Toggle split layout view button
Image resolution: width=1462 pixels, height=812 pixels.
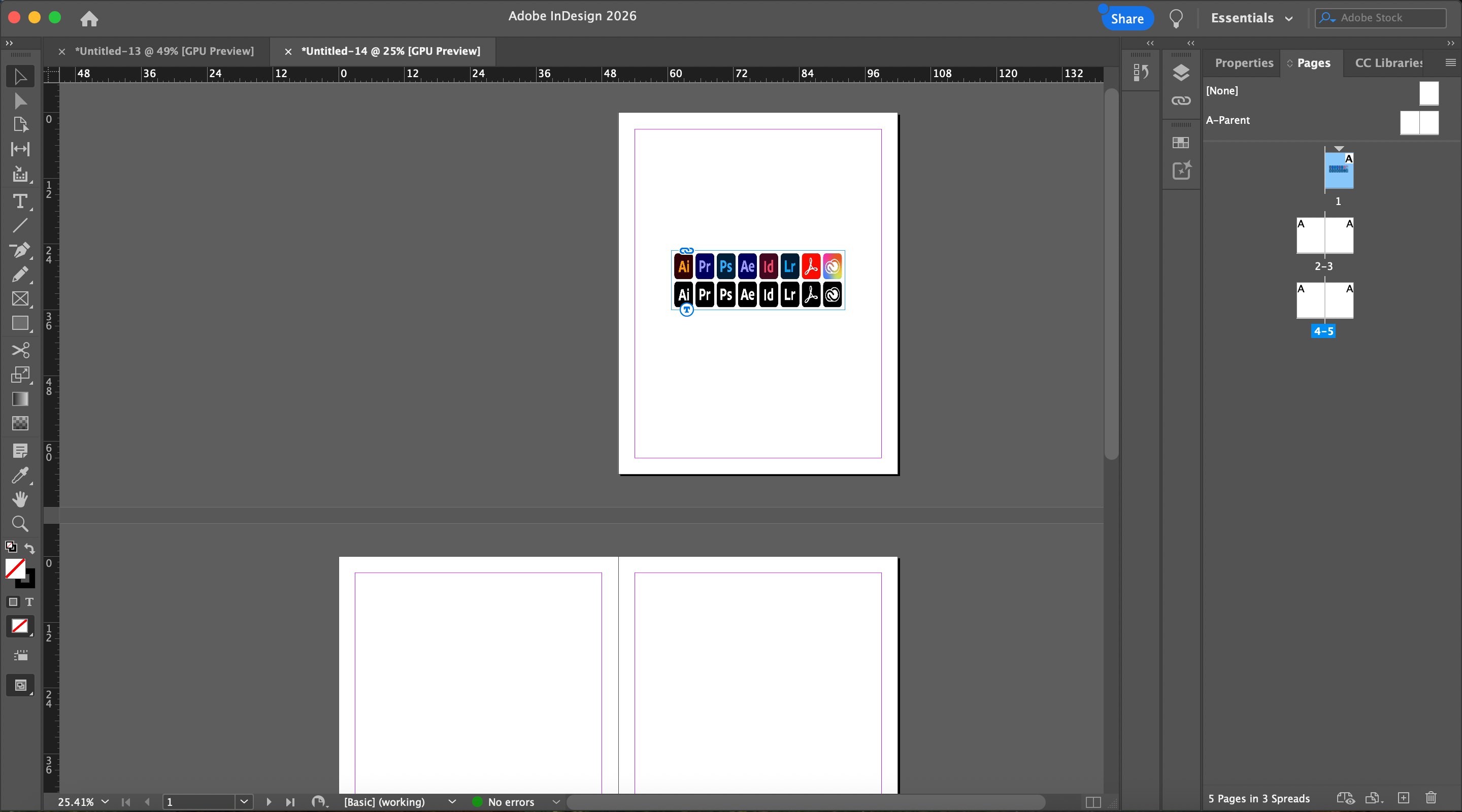(x=1092, y=802)
